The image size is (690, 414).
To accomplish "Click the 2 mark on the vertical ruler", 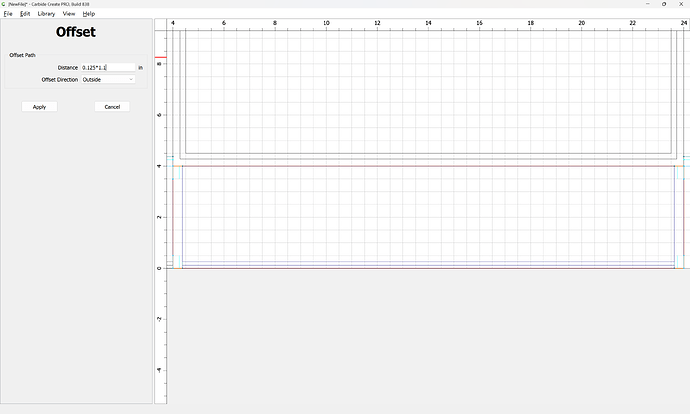I will click(160, 217).
